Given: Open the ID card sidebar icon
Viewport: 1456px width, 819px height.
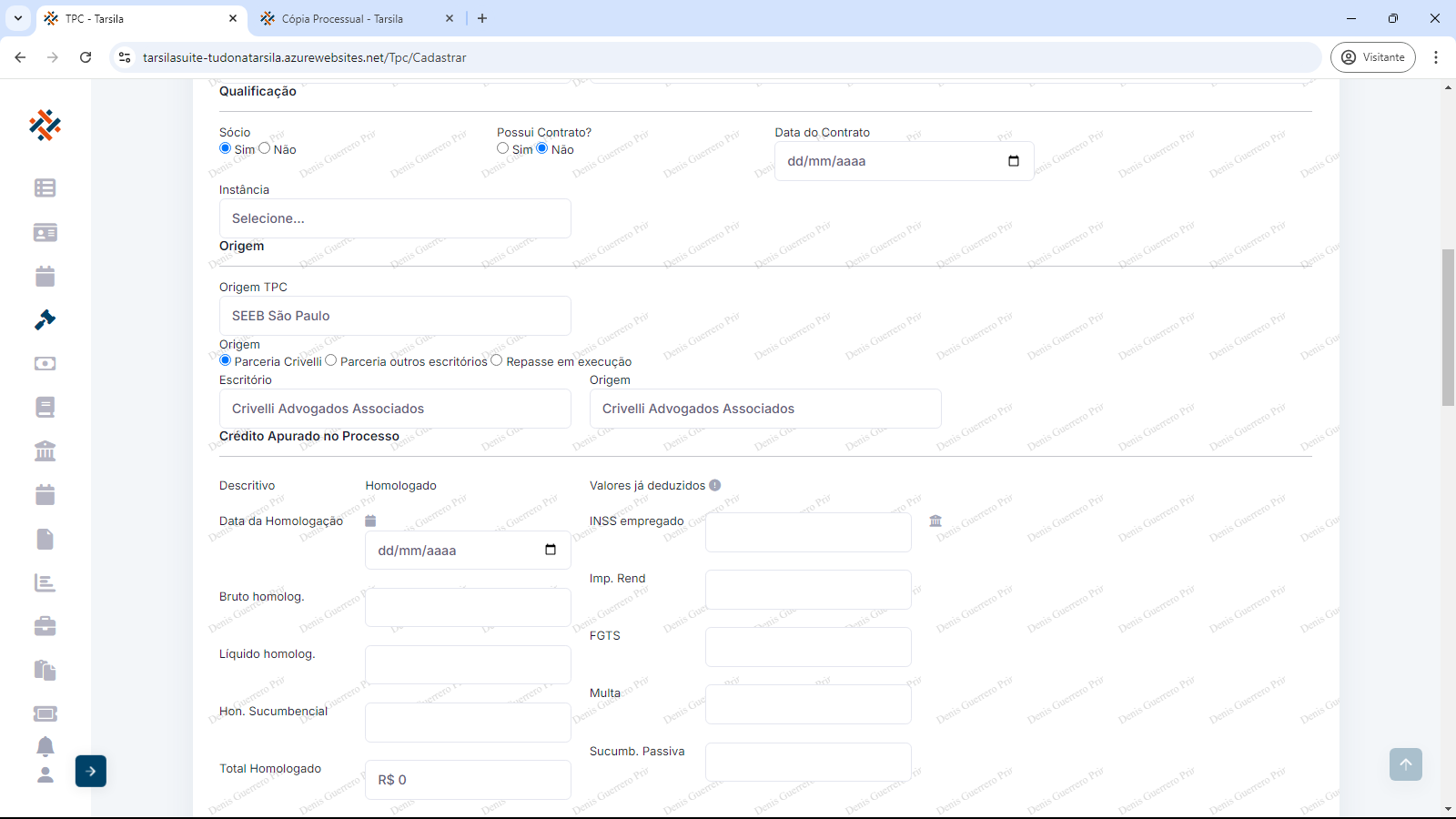Looking at the screenshot, I should point(45,233).
